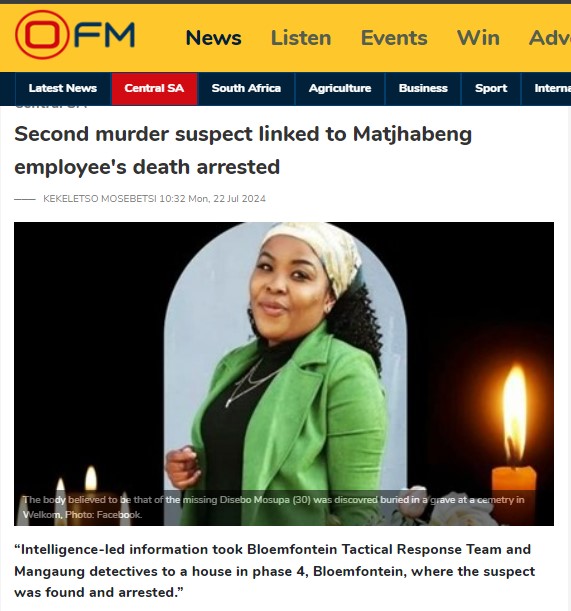Open the Listen menu
This screenshot has width=571, height=611.
click(301, 38)
